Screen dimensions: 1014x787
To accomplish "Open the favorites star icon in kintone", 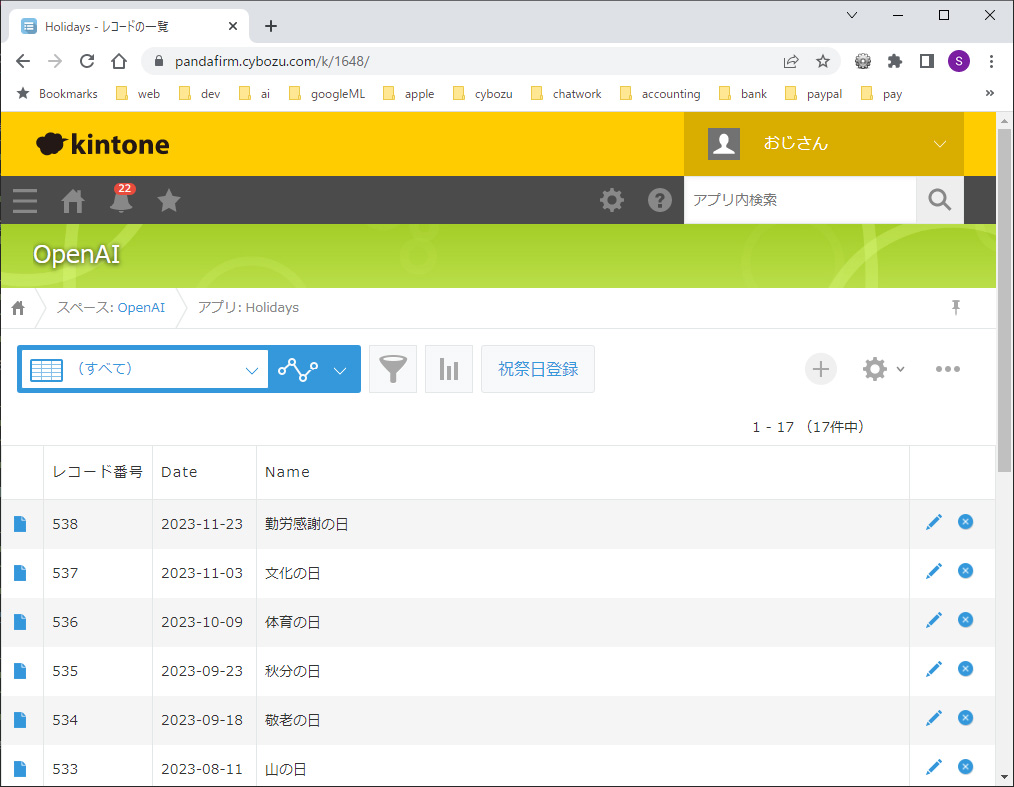I will [x=169, y=201].
